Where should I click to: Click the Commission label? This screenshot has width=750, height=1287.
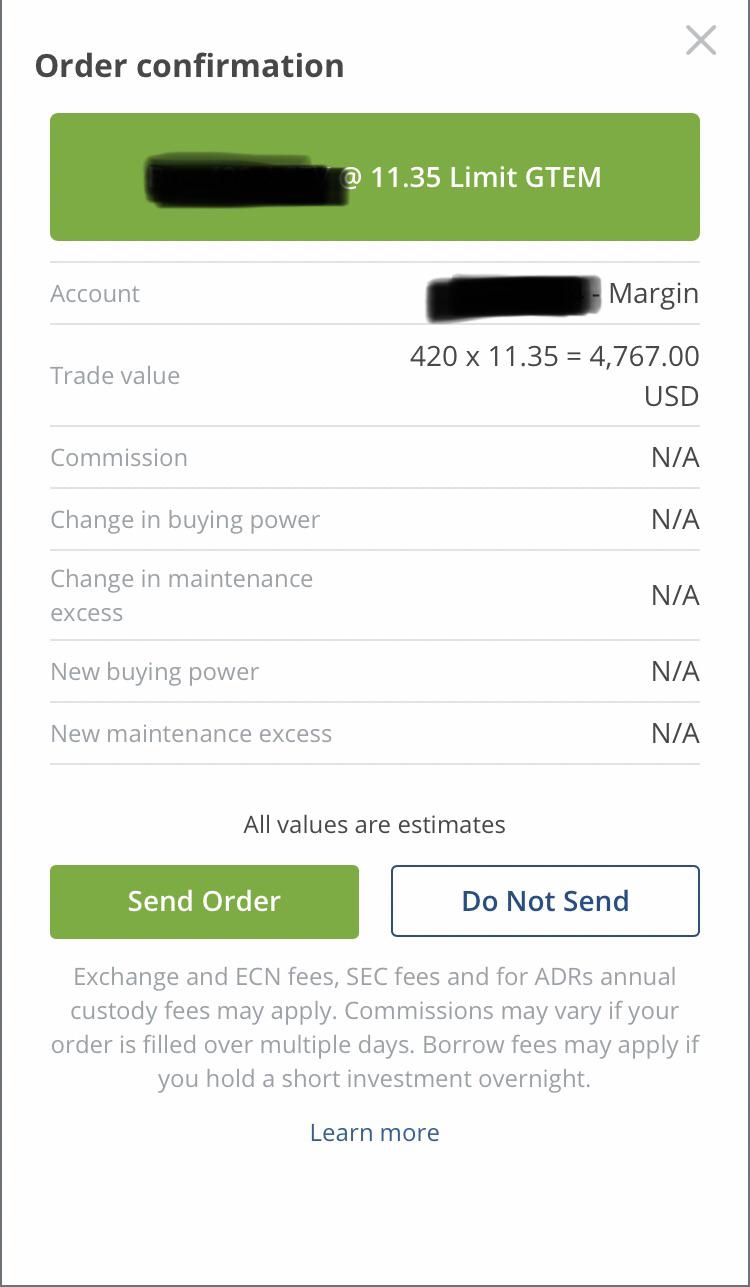point(119,457)
